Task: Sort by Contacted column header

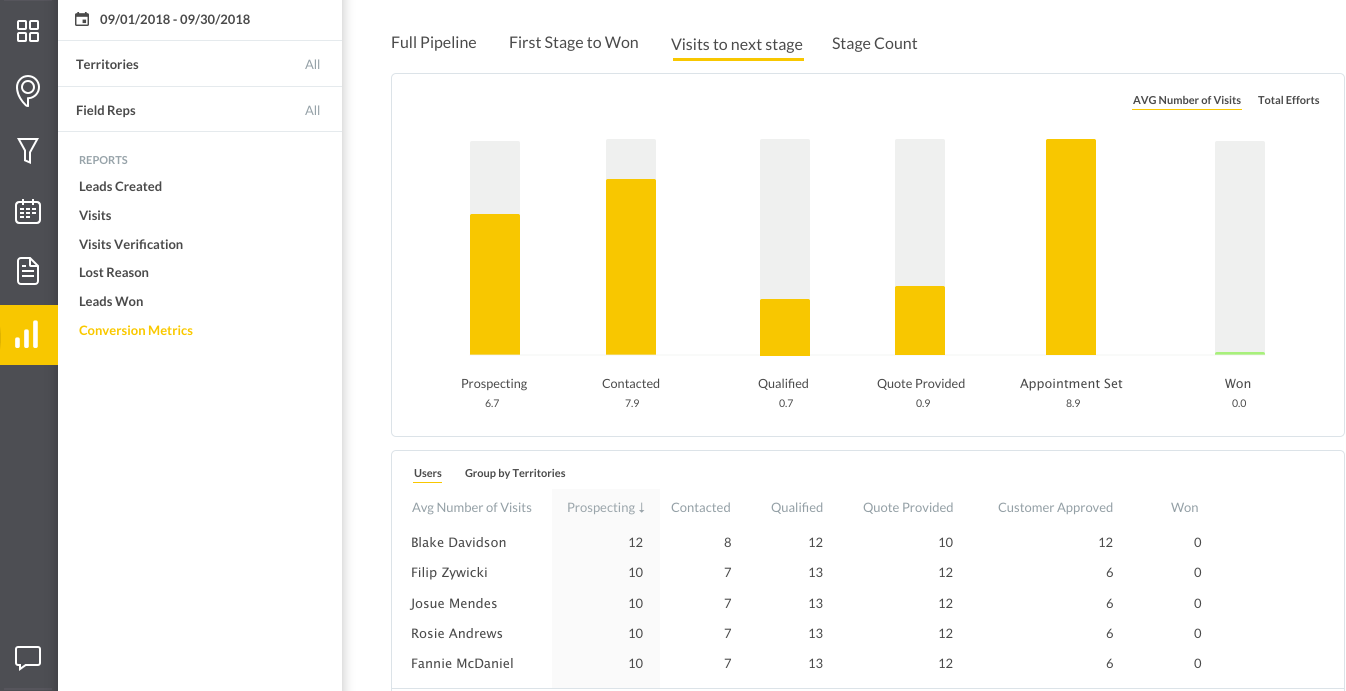Action: (700, 507)
